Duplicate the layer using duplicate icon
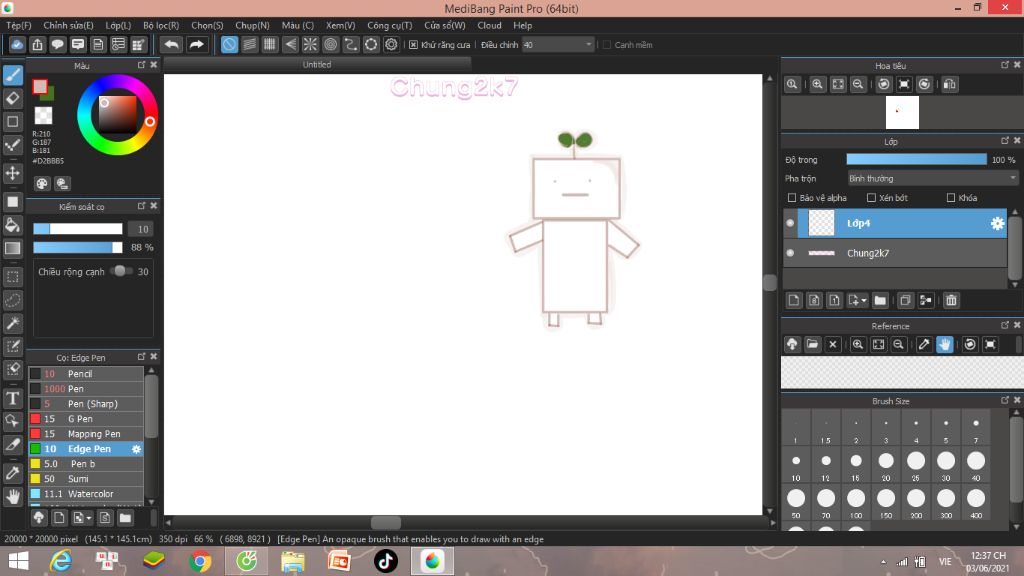The width and height of the screenshot is (1024, 576). coord(904,300)
